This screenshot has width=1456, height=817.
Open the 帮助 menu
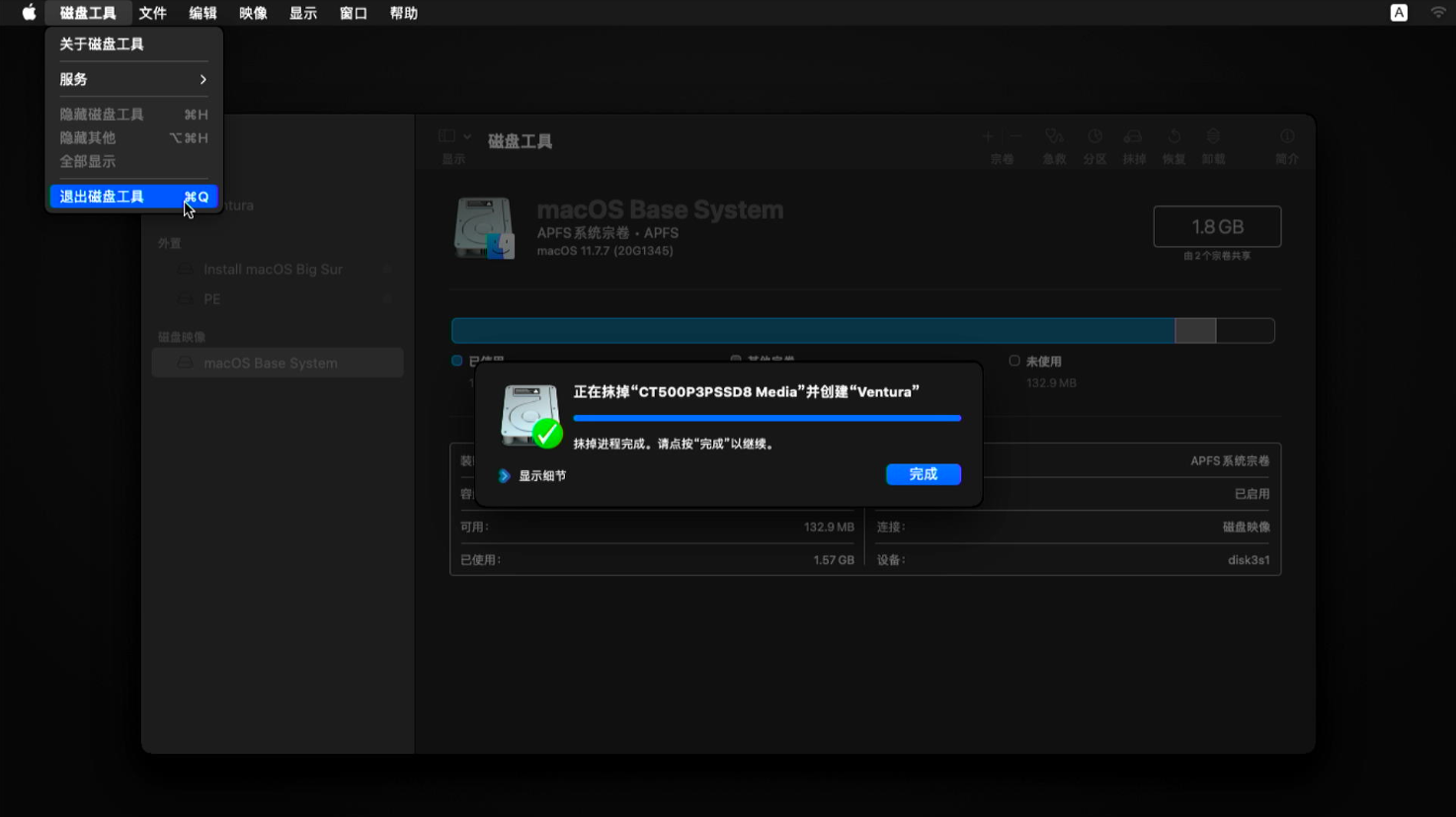click(x=404, y=13)
